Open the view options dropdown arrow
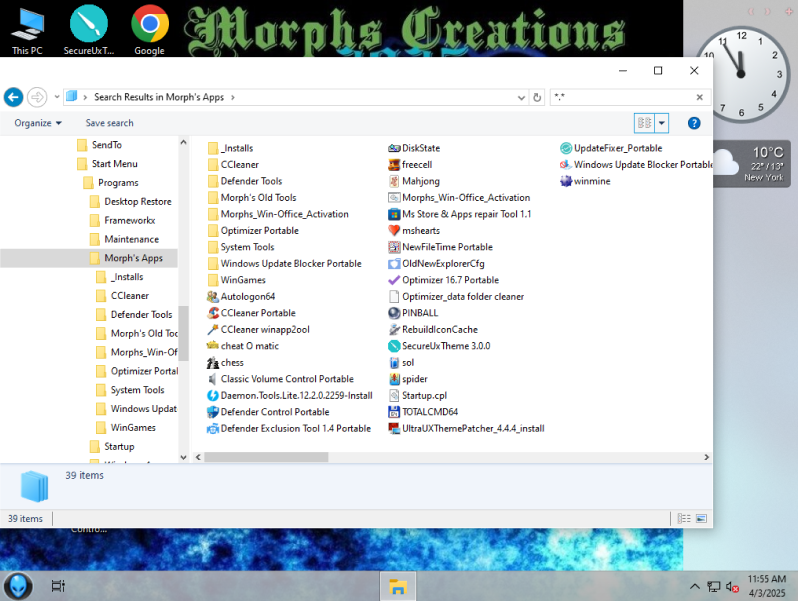This screenshot has height=601, width=798. point(662,123)
